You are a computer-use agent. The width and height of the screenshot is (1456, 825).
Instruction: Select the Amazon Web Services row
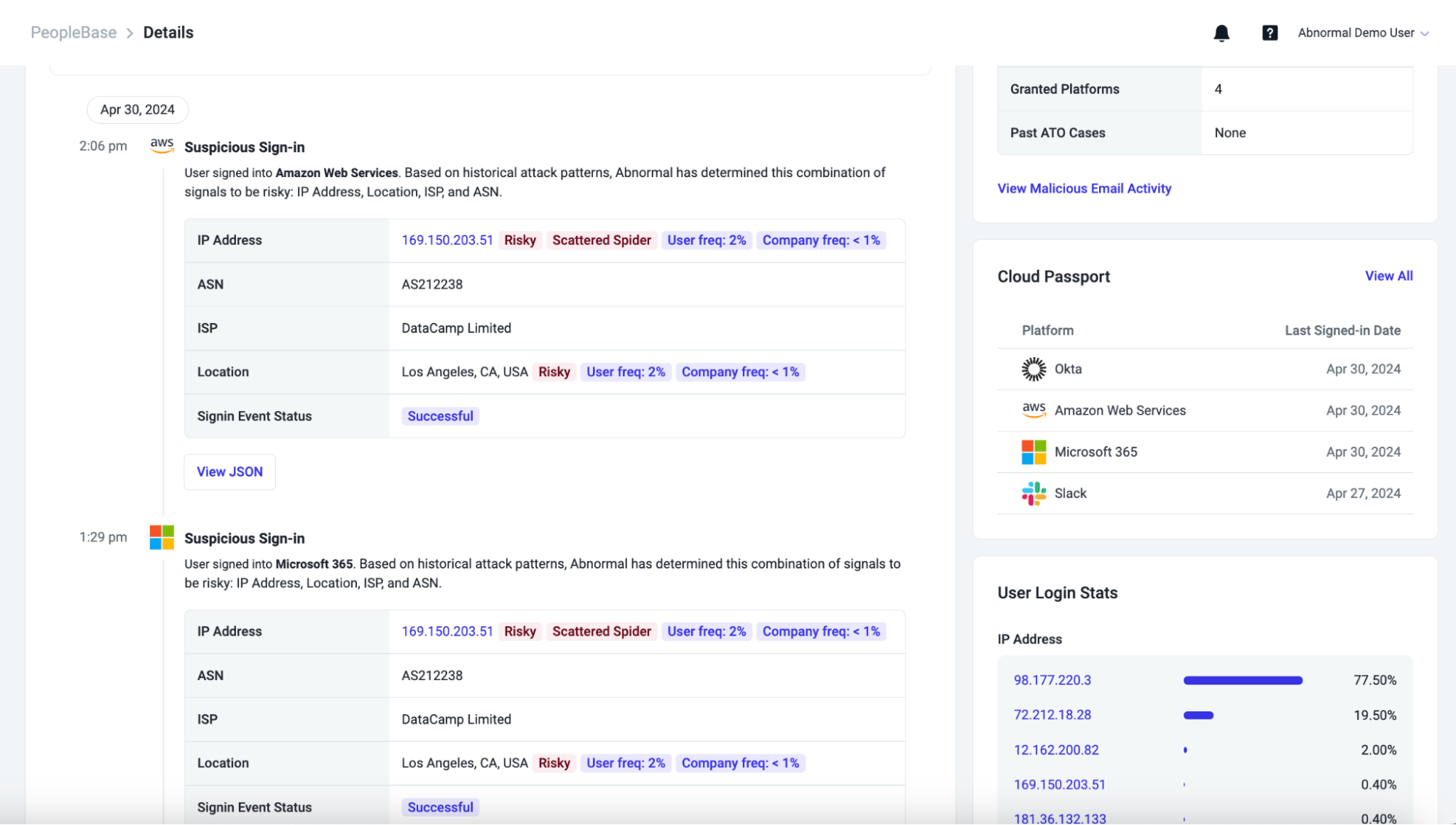tap(1205, 410)
